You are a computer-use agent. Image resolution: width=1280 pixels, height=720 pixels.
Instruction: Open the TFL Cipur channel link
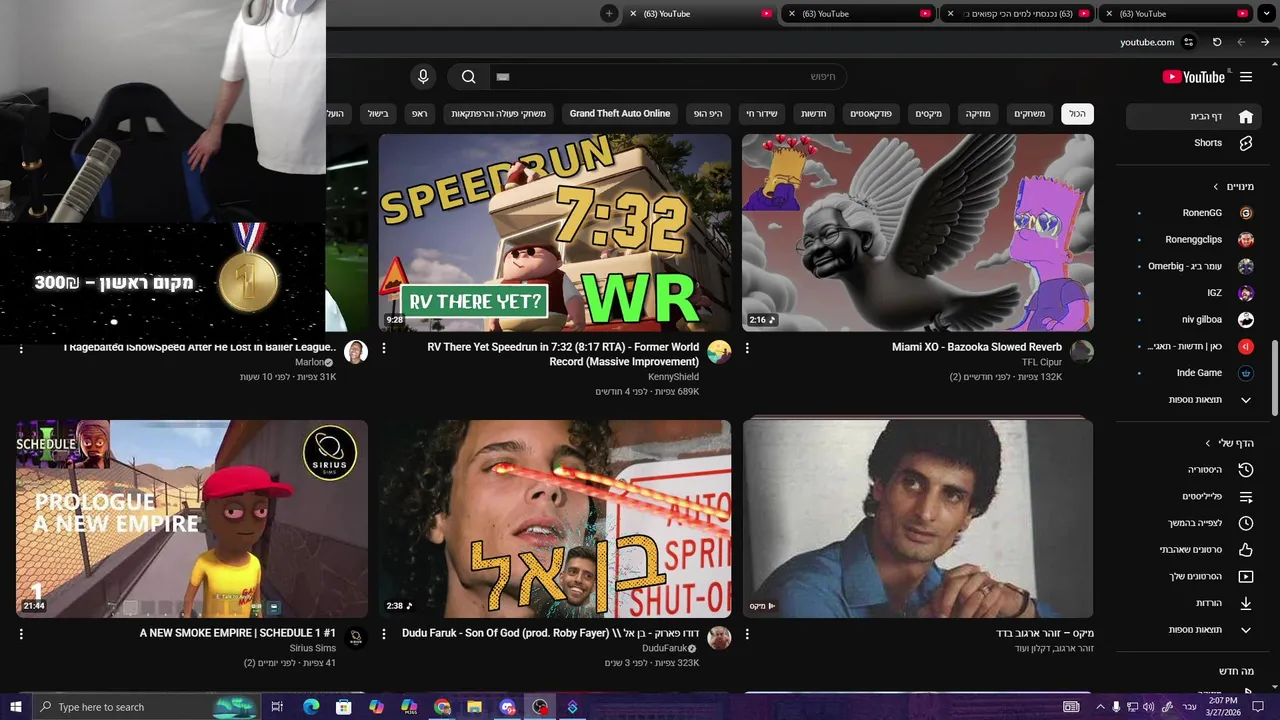pyautogui.click(x=1042, y=362)
